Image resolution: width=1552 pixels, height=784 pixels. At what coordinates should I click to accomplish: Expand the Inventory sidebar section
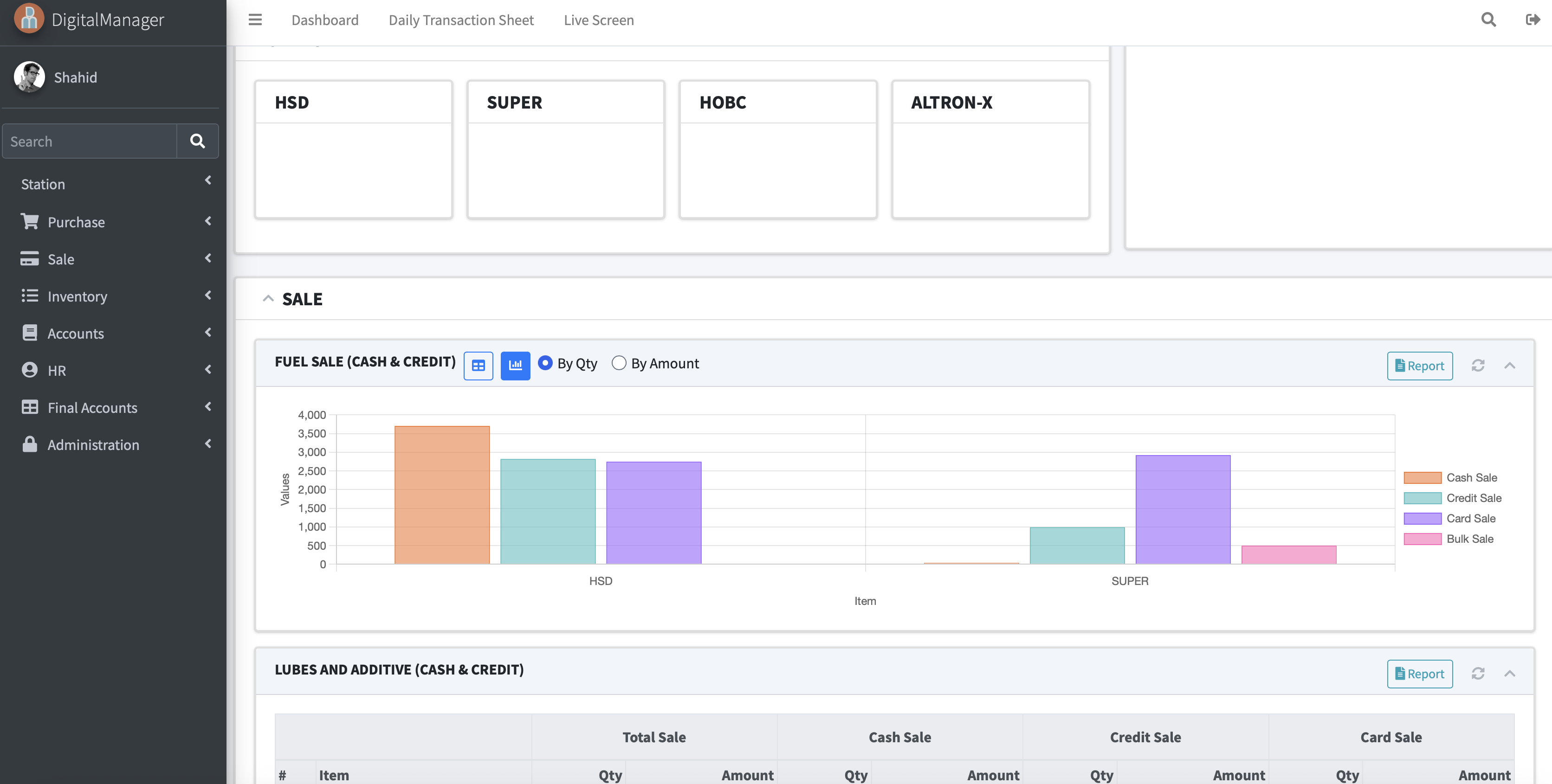[x=77, y=296]
